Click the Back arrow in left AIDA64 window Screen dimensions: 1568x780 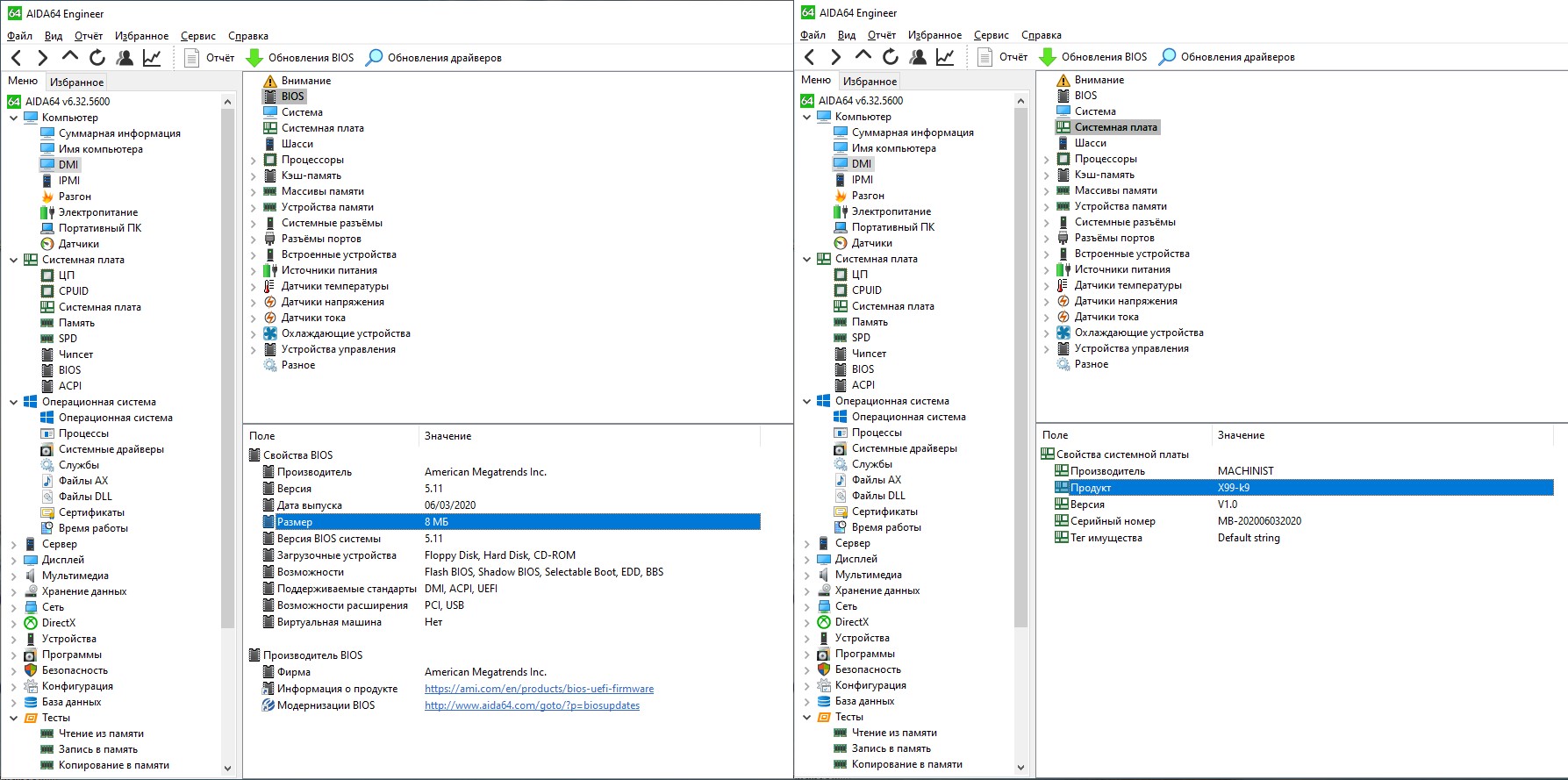[x=17, y=58]
